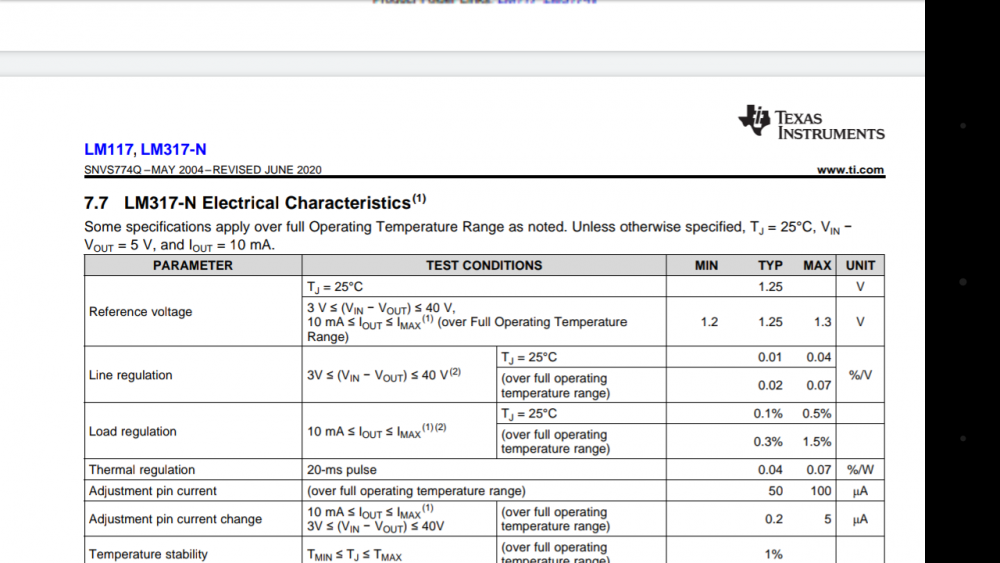Click the Texas Instruments logo
This screenshot has width=1000, height=563.
(811, 122)
